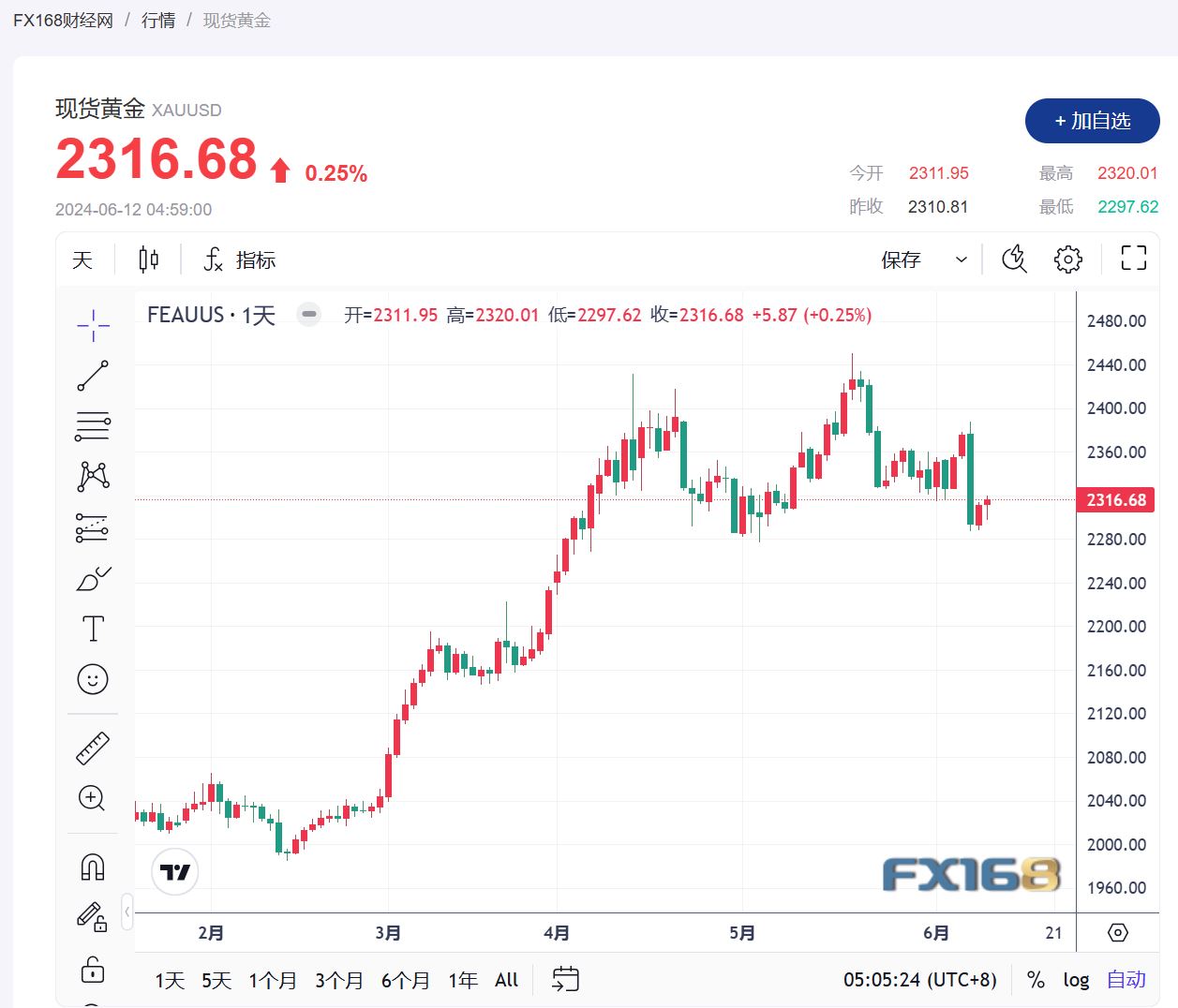Screen dimensions: 1178x1008
Task: Switch to the 5天 time range
Action: pyautogui.click(x=217, y=979)
